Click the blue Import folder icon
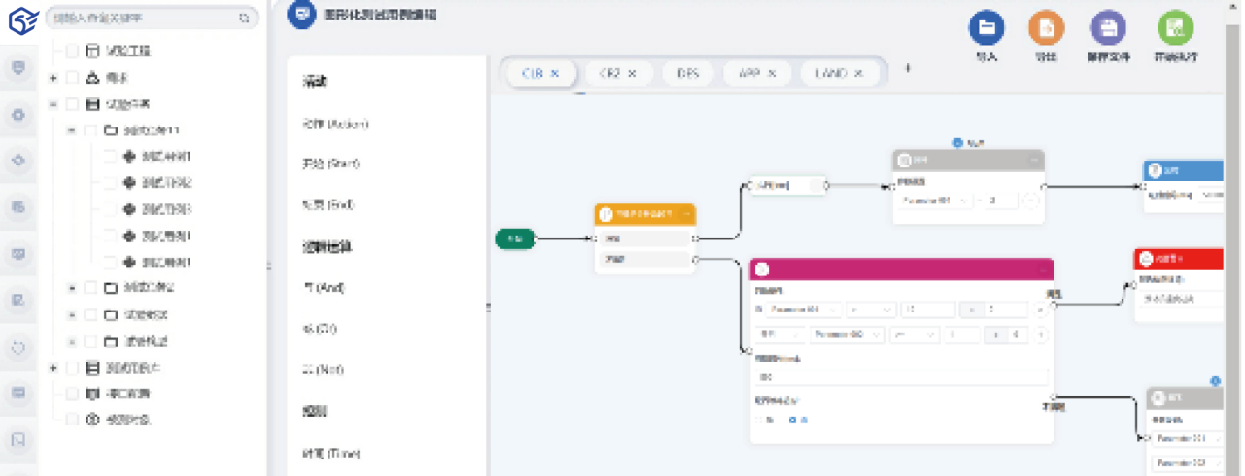The height and width of the screenshot is (476, 1245). pos(986,29)
